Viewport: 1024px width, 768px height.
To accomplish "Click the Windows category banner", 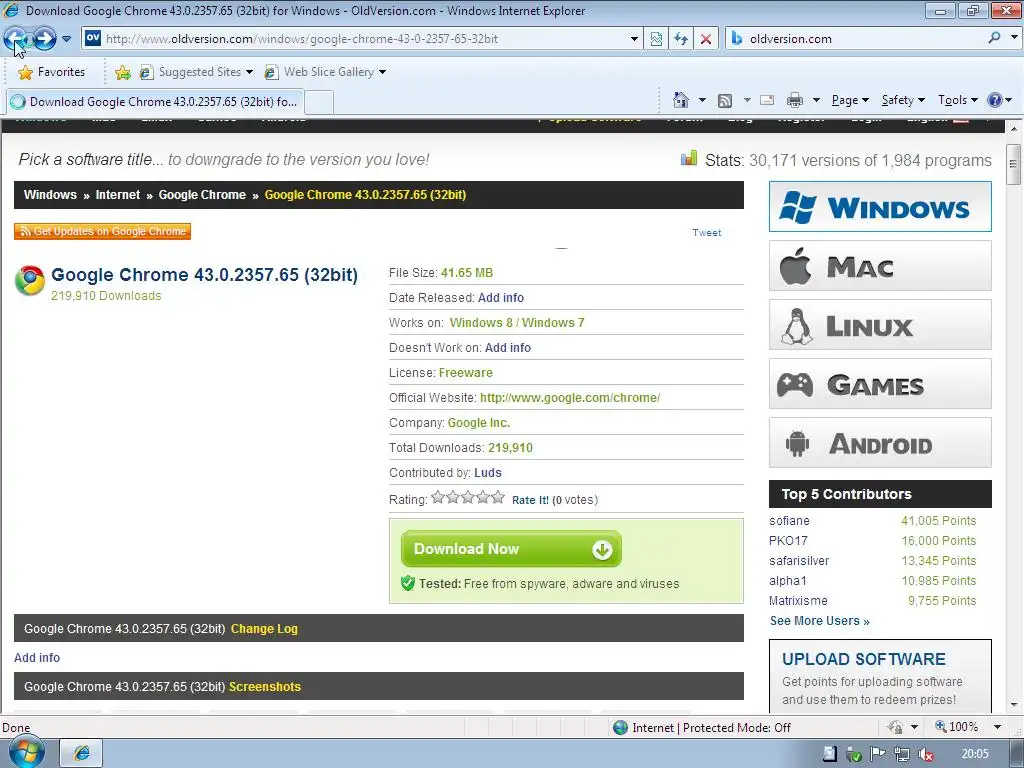I will [x=880, y=207].
